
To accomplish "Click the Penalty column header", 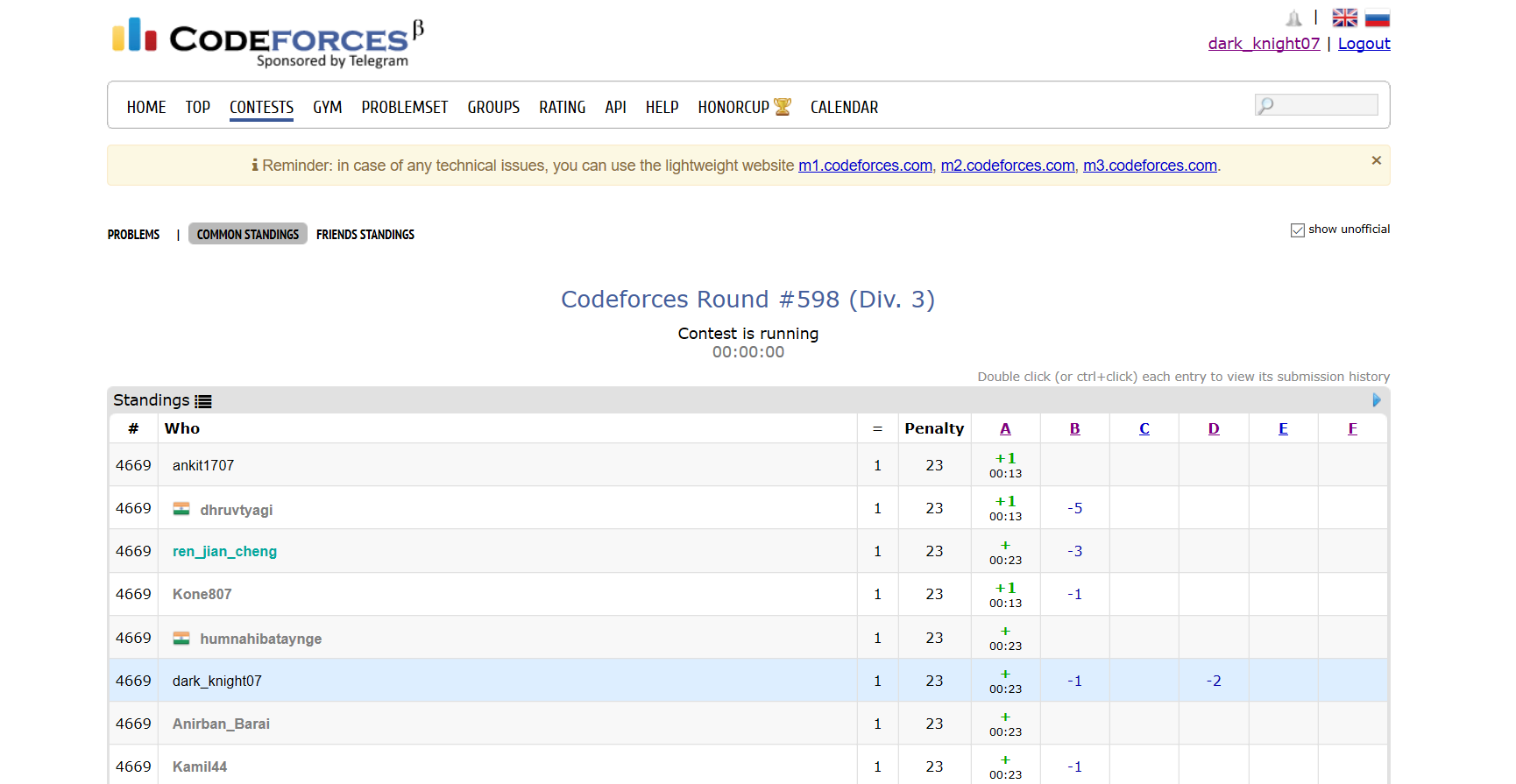I will coord(934,428).
